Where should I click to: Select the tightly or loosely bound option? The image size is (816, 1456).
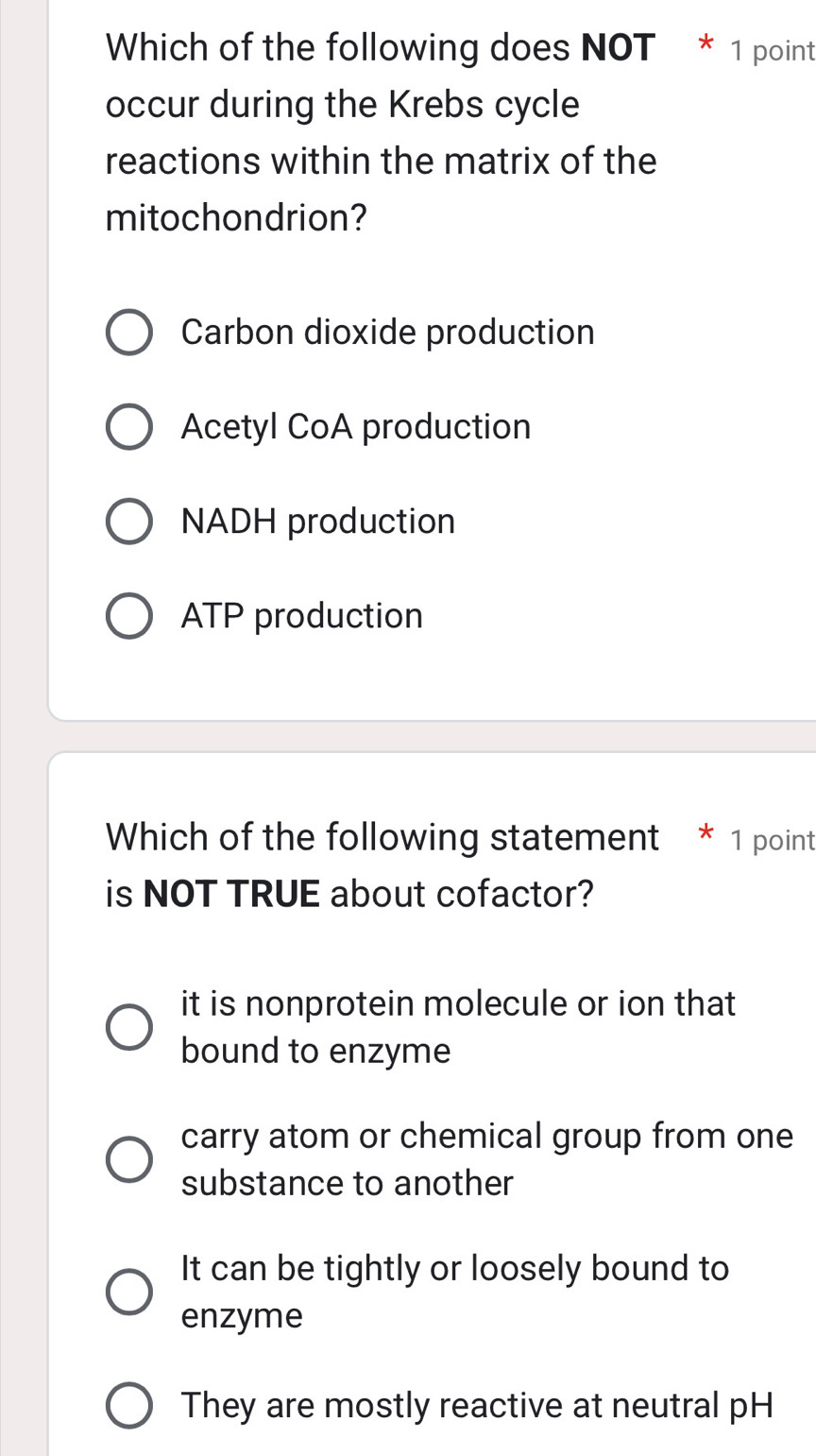click(128, 1291)
